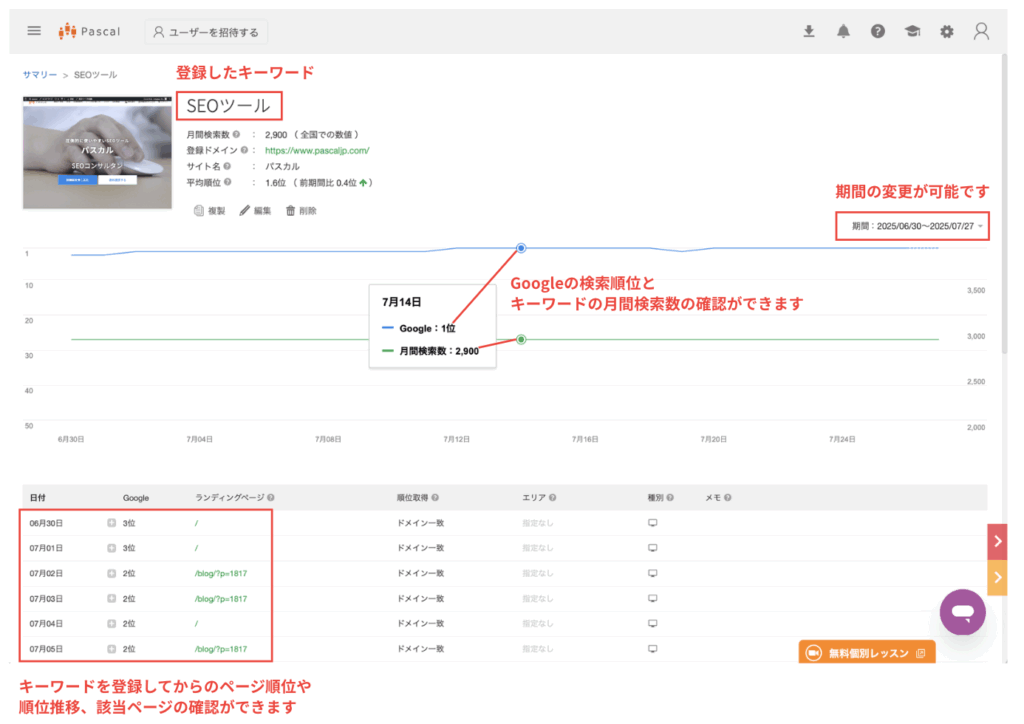Expand the orange chevron side panel

click(997, 577)
